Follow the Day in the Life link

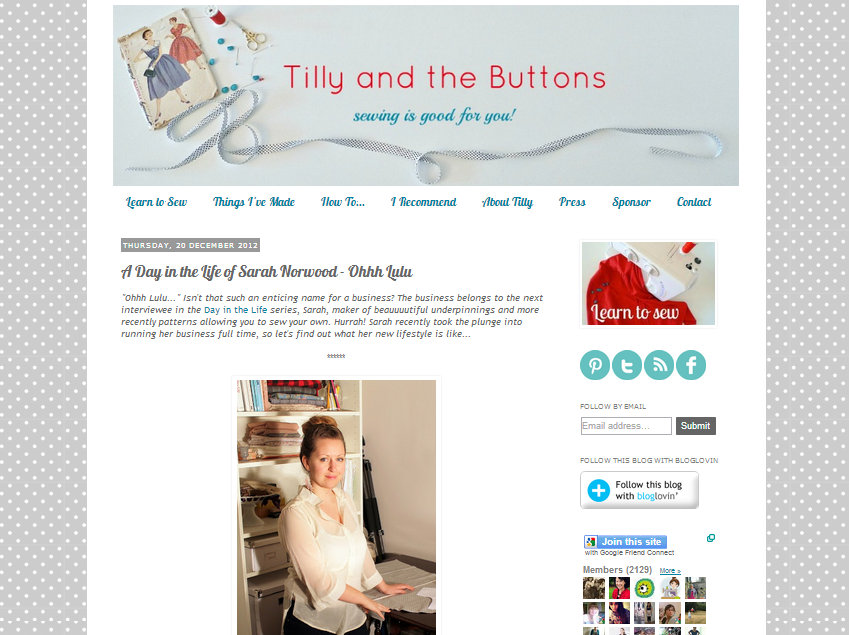pos(236,310)
